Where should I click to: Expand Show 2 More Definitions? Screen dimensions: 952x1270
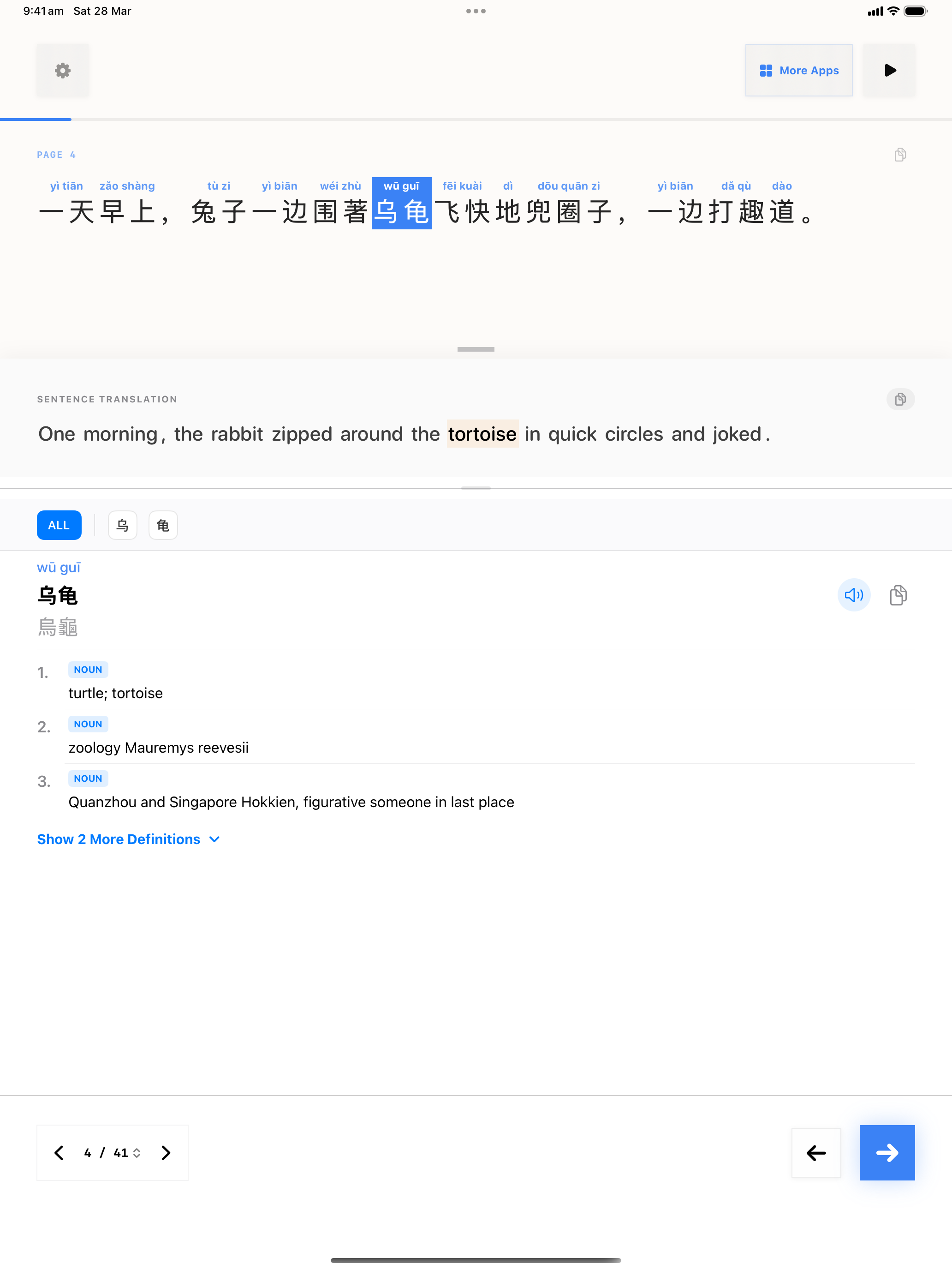(x=129, y=839)
